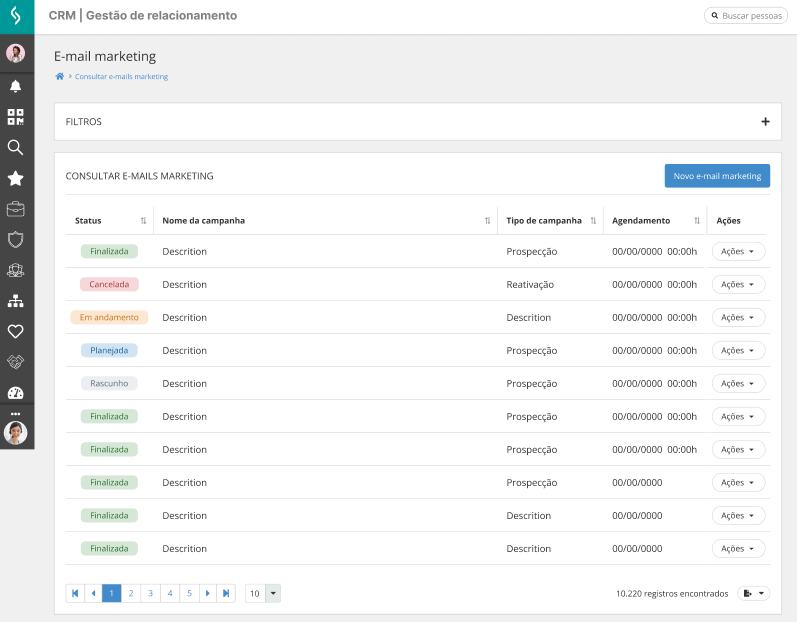Open the handshake icon in sidebar
The width and height of the screenshot is (797, 622).
(15, 361)
